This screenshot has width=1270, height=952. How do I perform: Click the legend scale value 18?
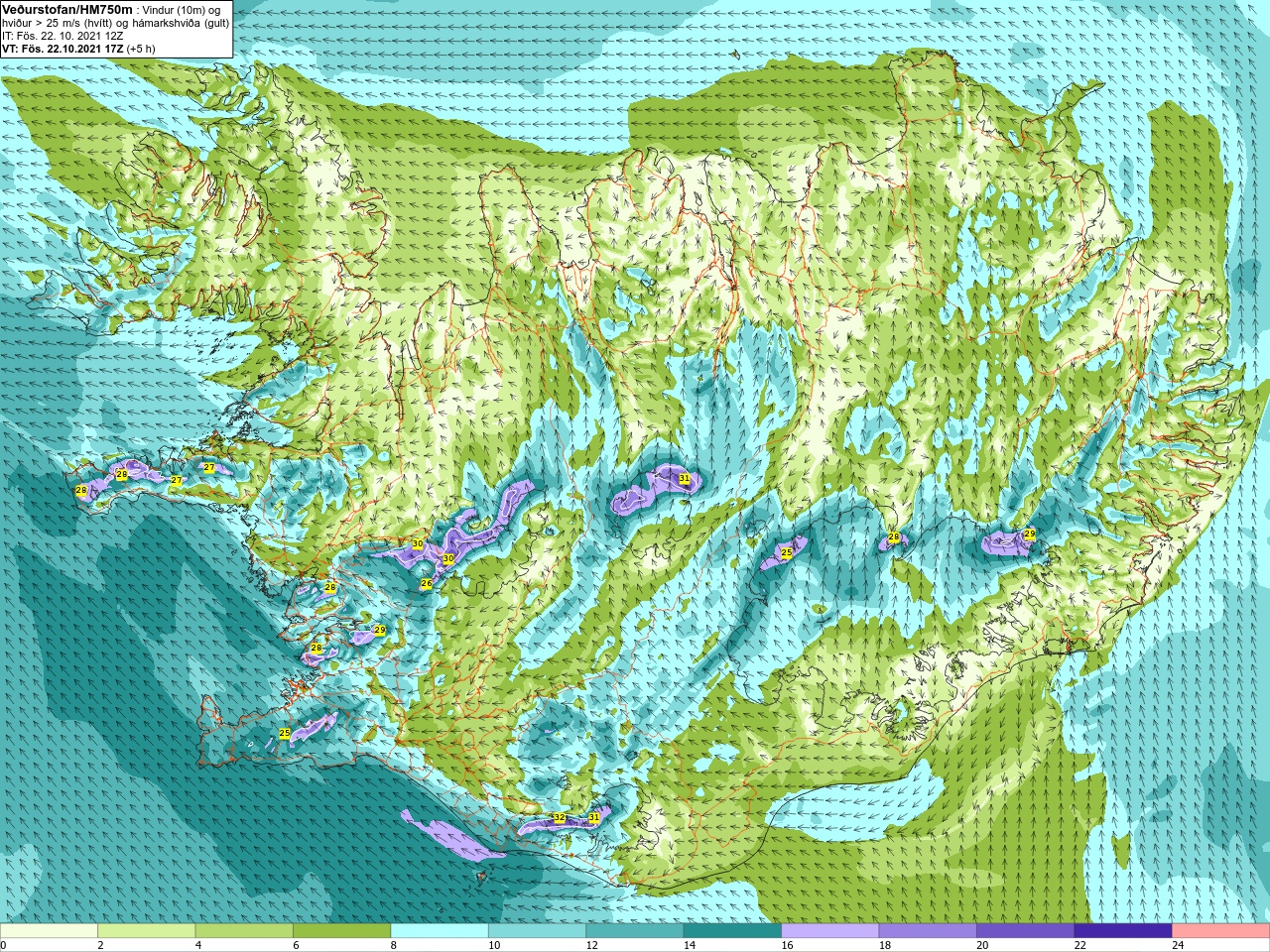coord(885,945)
